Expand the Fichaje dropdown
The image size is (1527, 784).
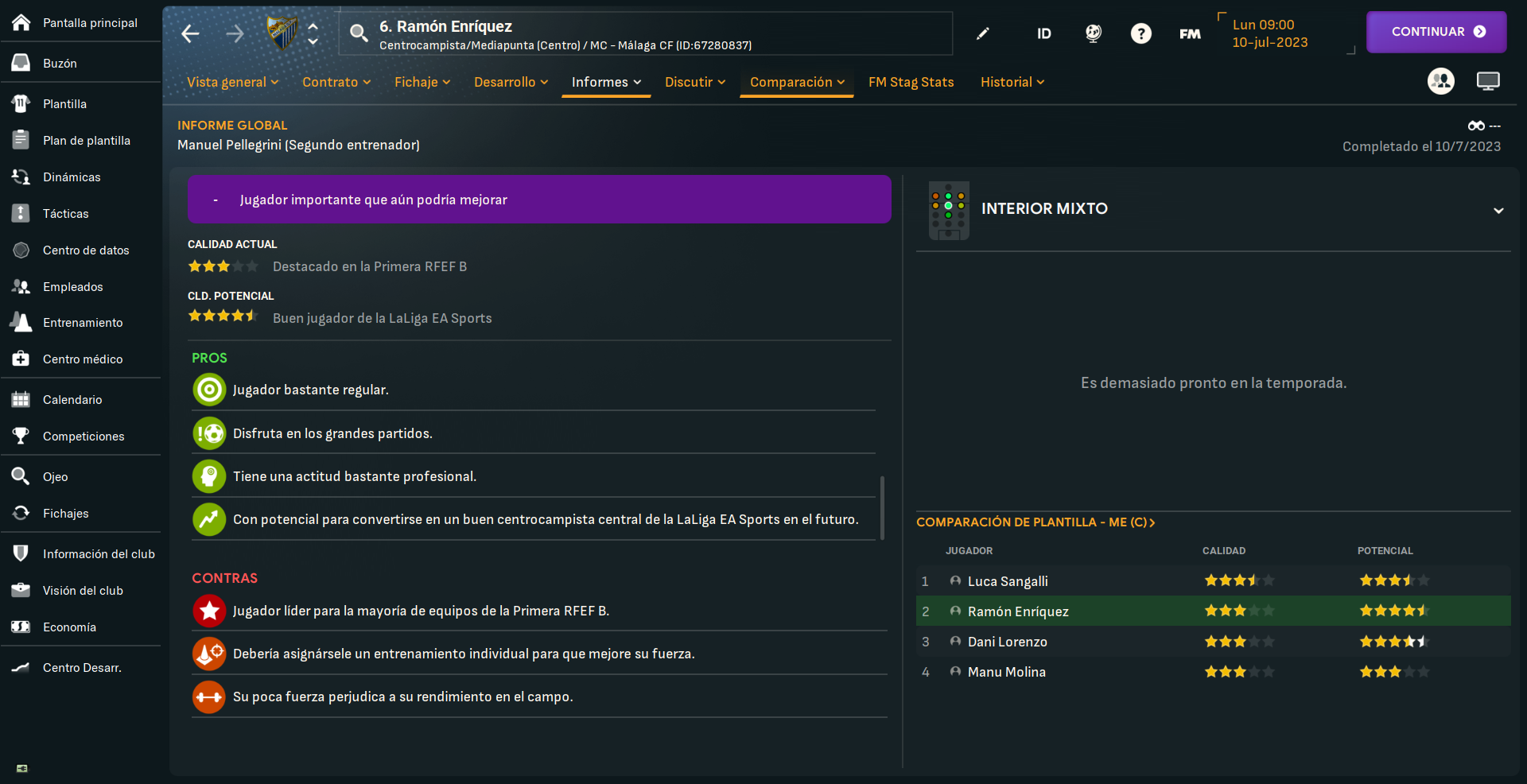422,82
